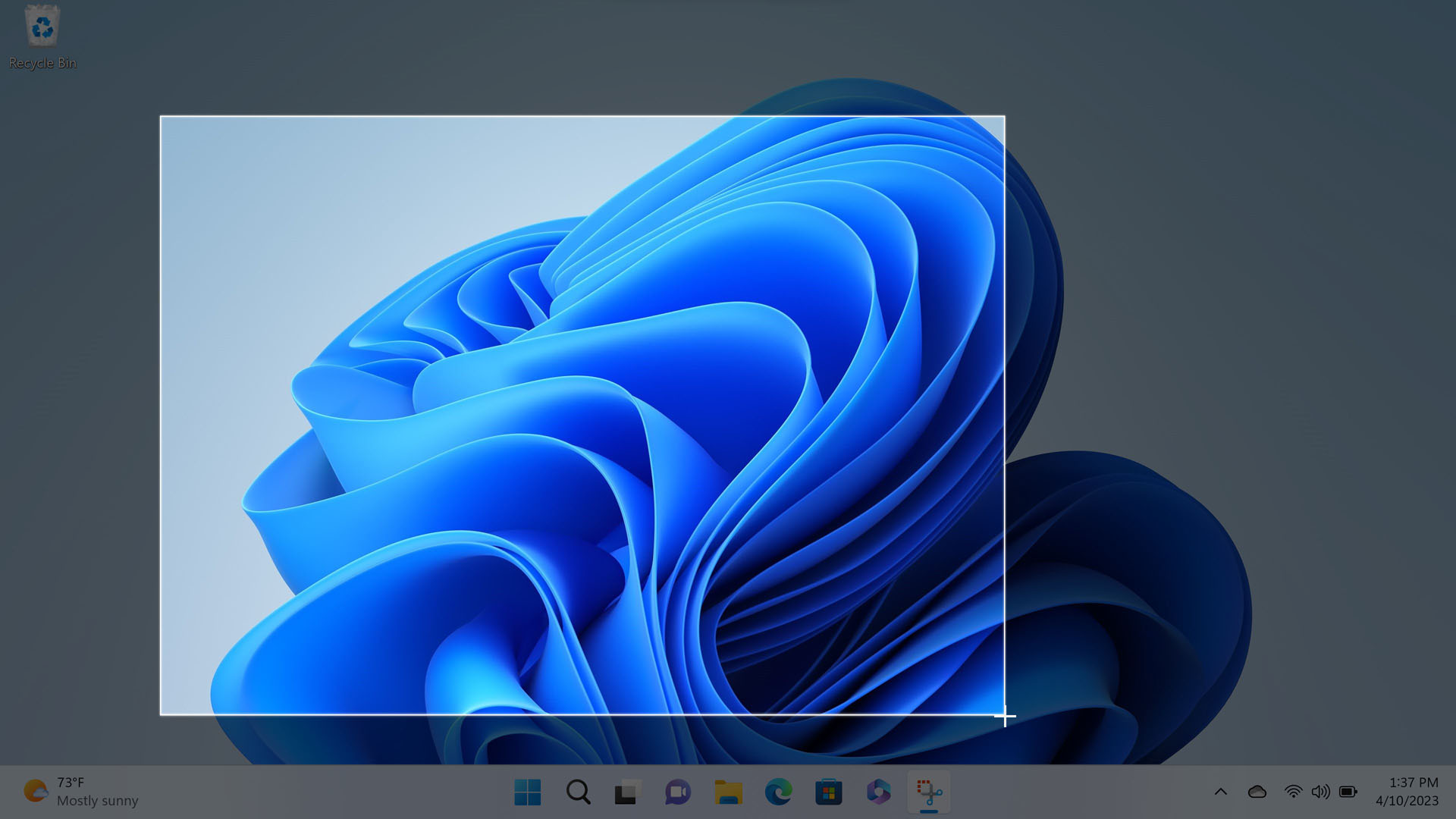This screenshot has height=819, width=1456.
Task: Open the weather widget showing 73°F
Action: 81,792
